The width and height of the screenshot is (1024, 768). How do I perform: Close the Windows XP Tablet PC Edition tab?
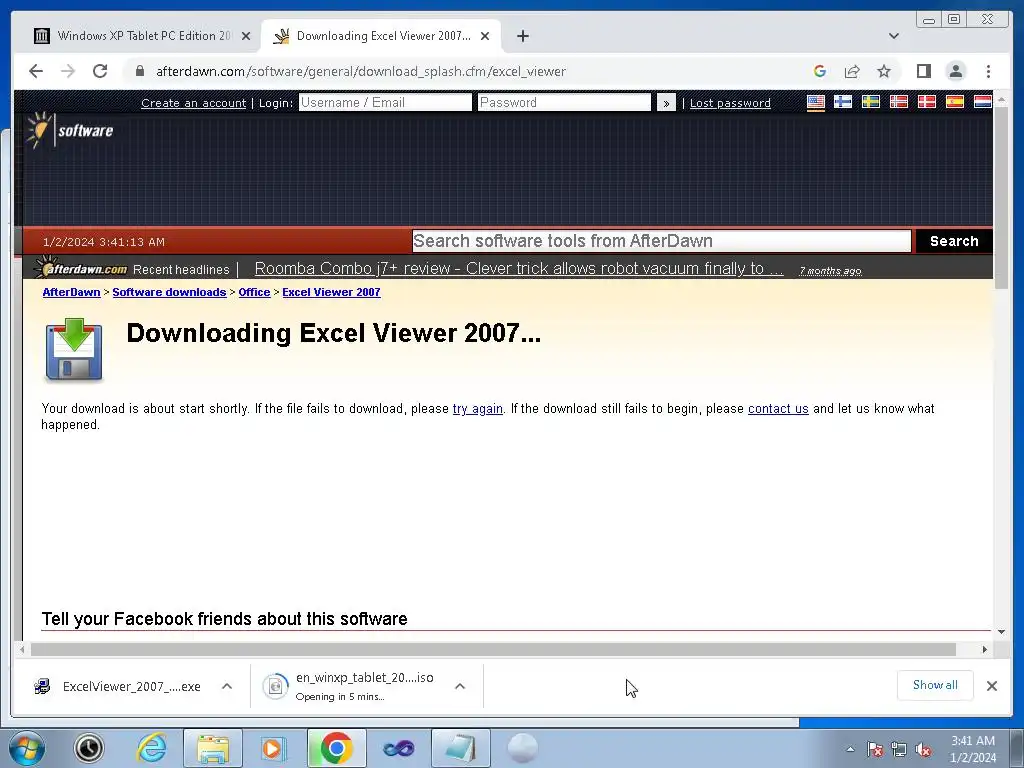(246, 36)
